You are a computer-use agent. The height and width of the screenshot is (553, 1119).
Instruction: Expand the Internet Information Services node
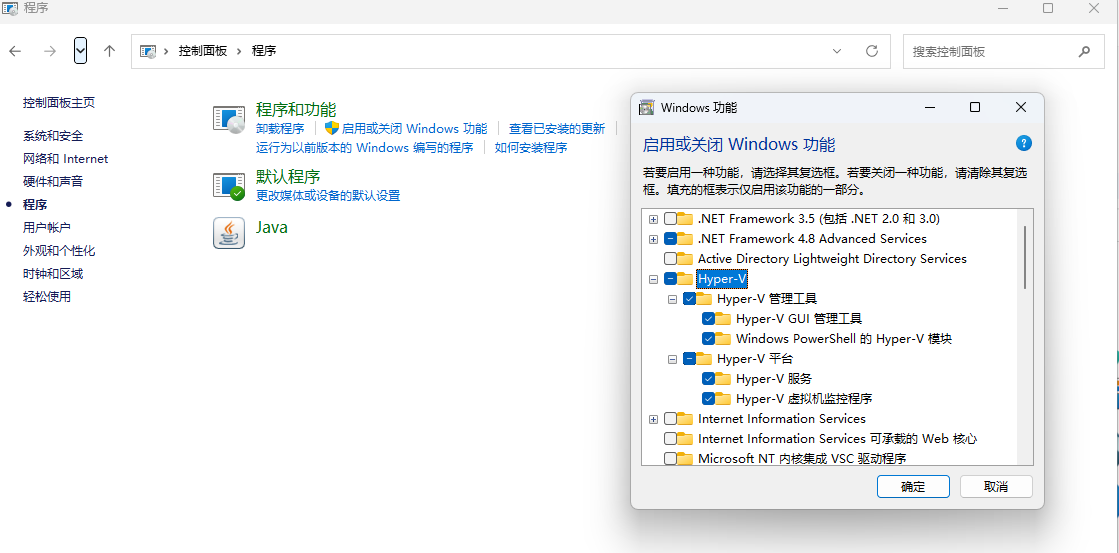[653, 419]
